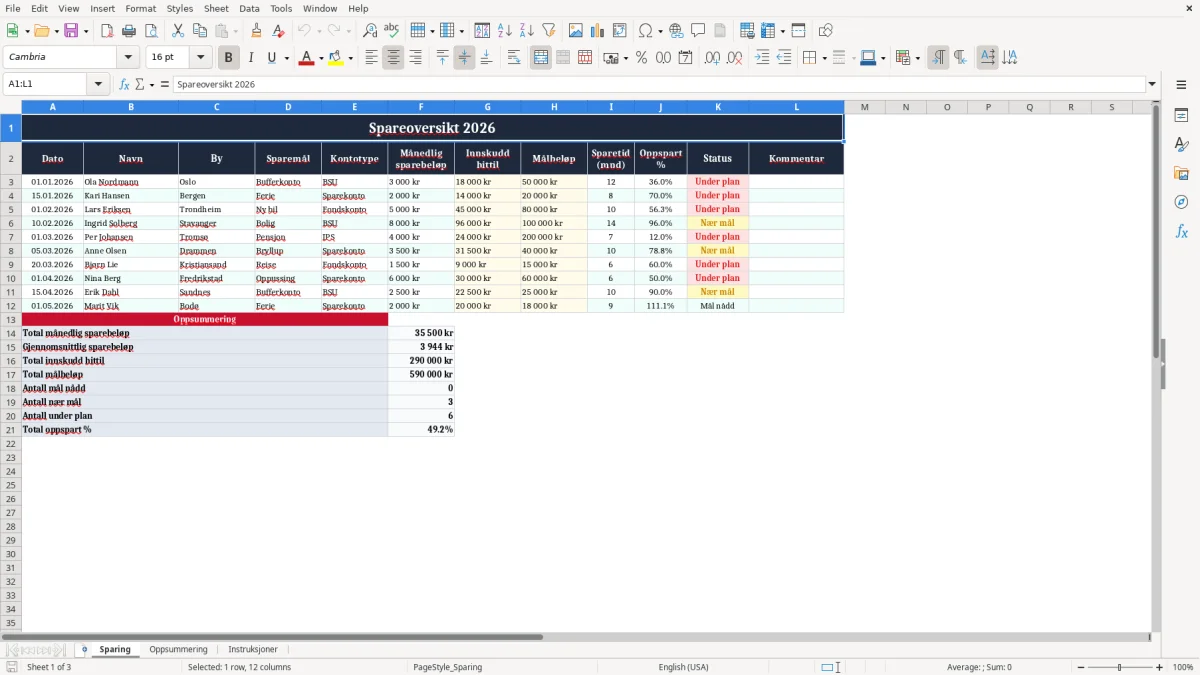
Task: Toggle Merge and Center Cells
Action: point(541,58)
